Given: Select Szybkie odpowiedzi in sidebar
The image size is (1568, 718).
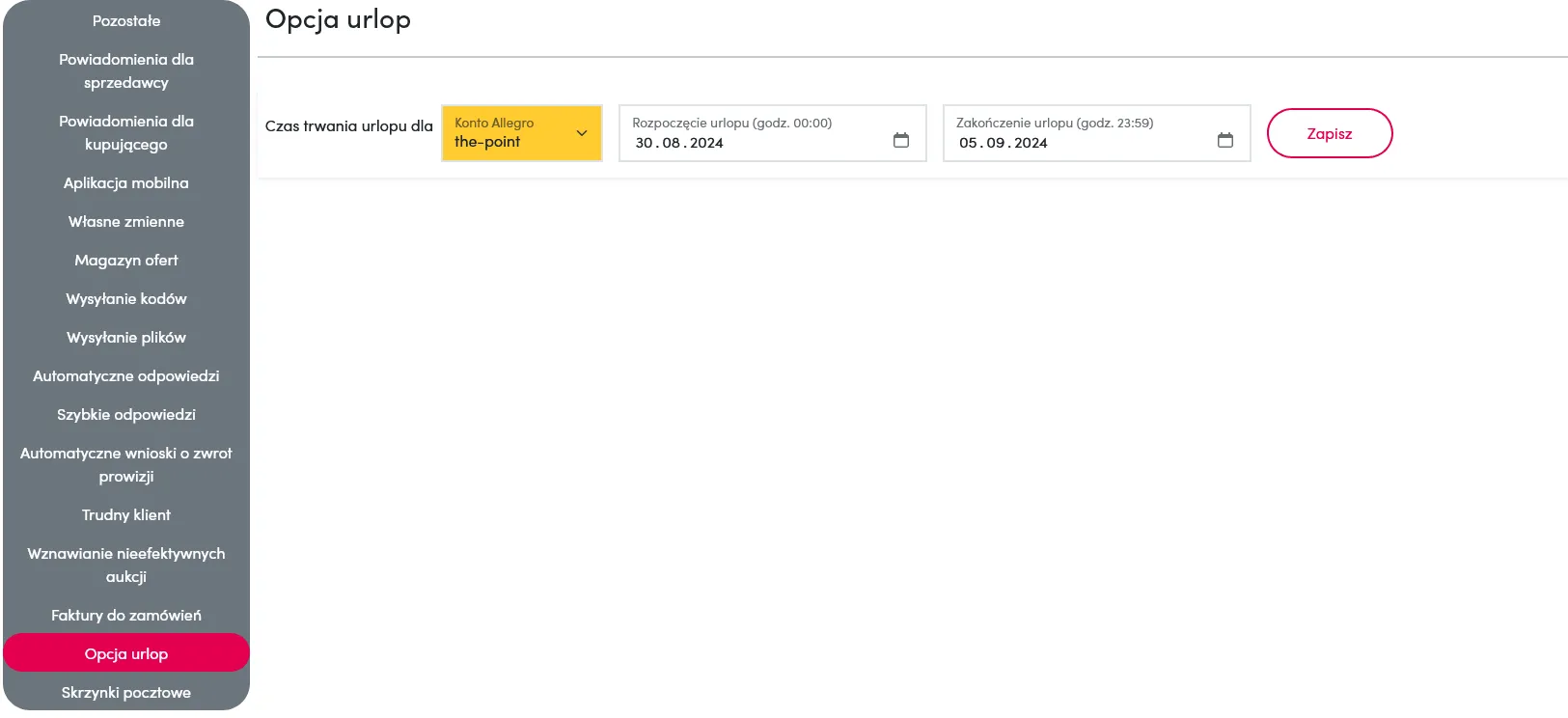Looking at the screenshot, I should click(x=126, y=415).
